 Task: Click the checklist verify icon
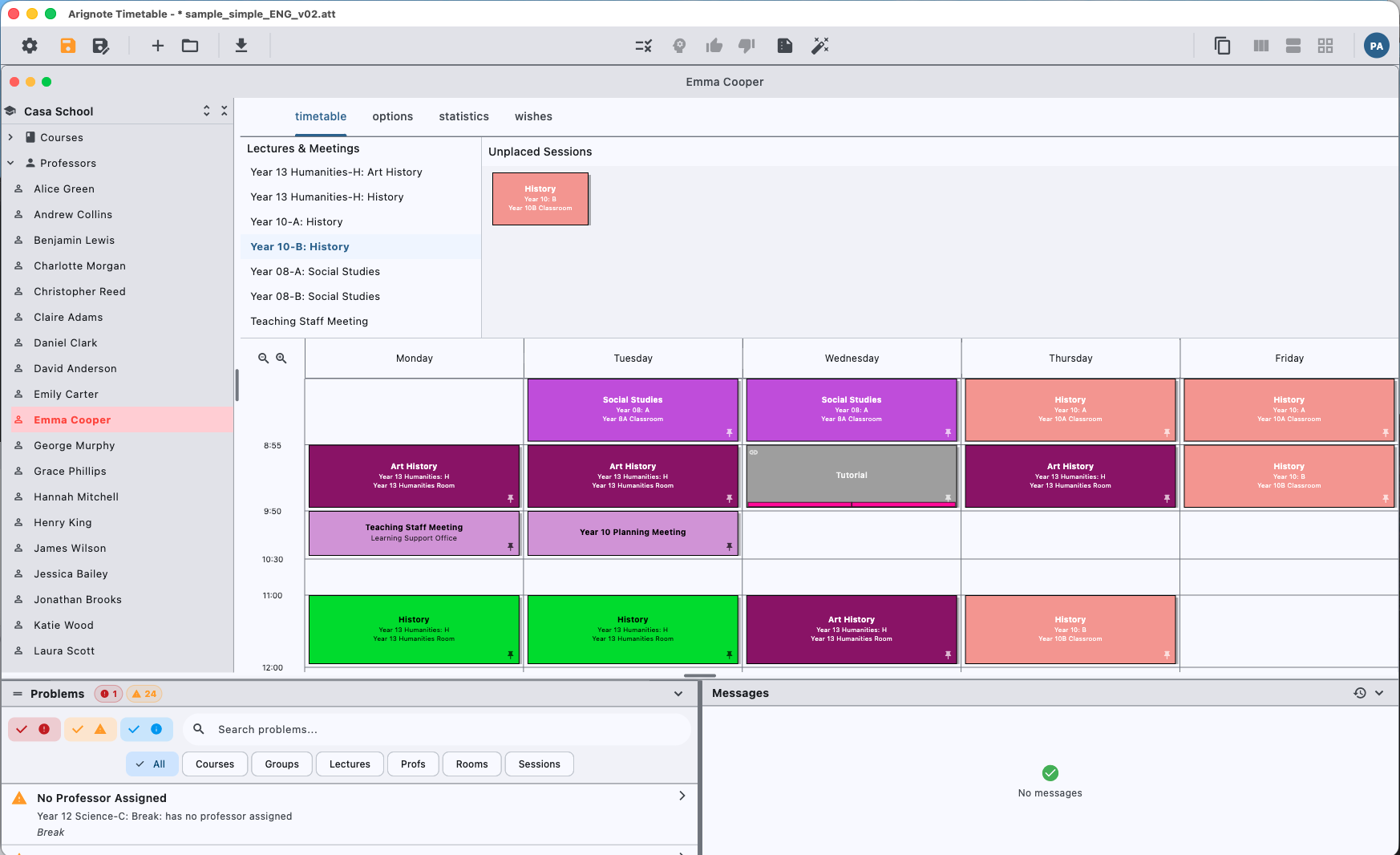click(644, 46)
